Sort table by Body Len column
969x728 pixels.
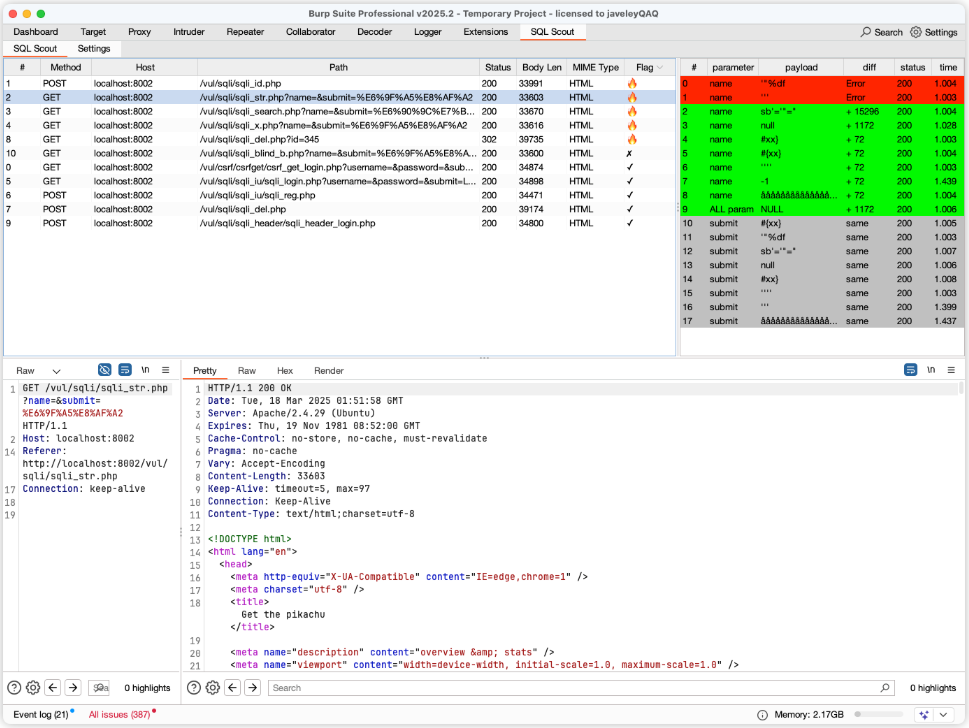pos(541,67)
